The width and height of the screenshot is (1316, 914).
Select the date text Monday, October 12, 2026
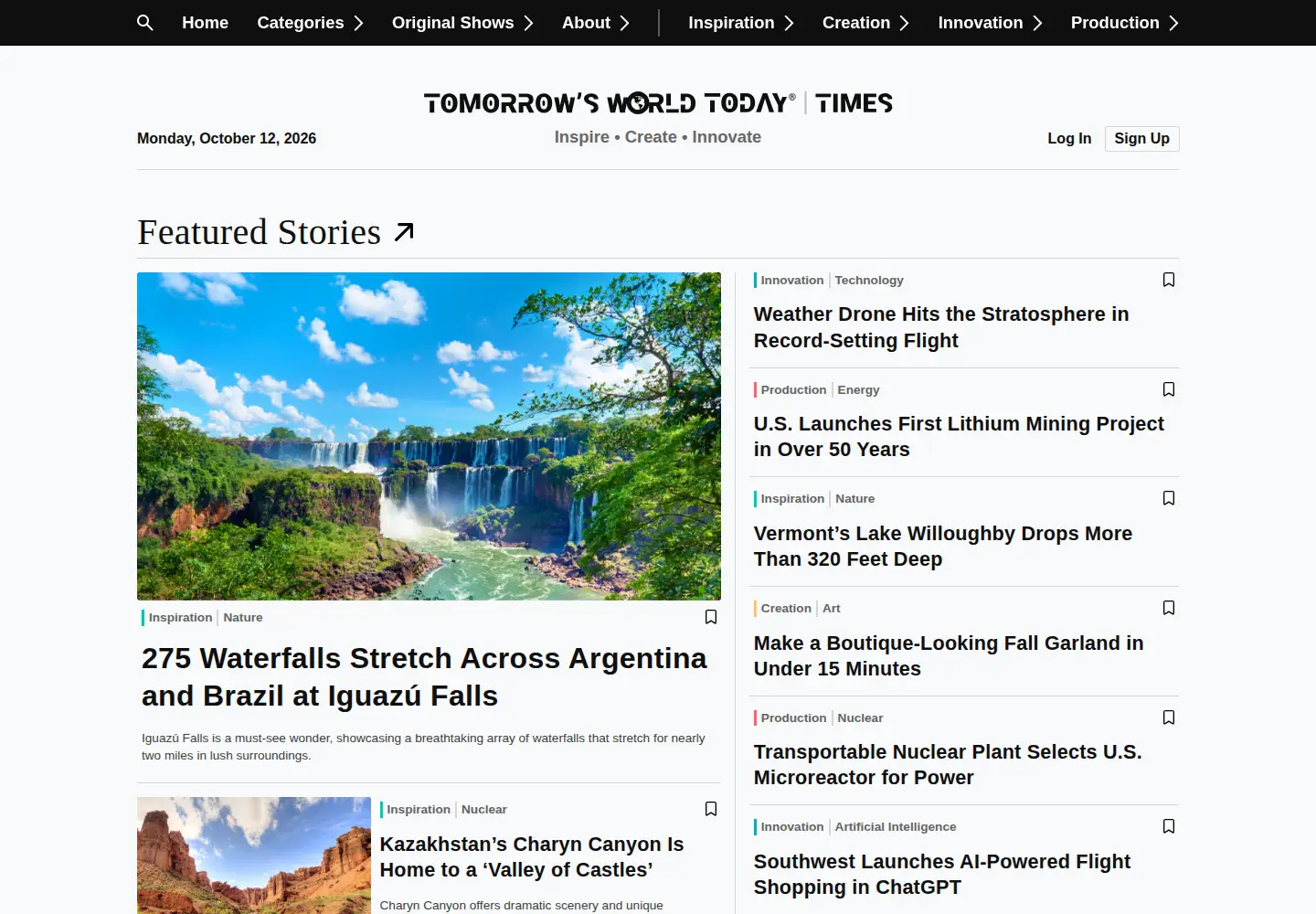pos(227,138)
